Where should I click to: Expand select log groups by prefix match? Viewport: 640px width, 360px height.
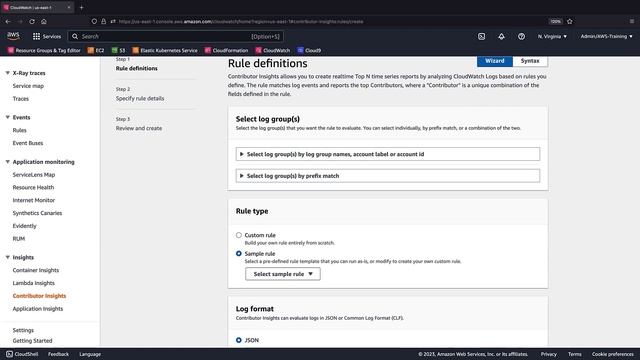pos(388,176)
